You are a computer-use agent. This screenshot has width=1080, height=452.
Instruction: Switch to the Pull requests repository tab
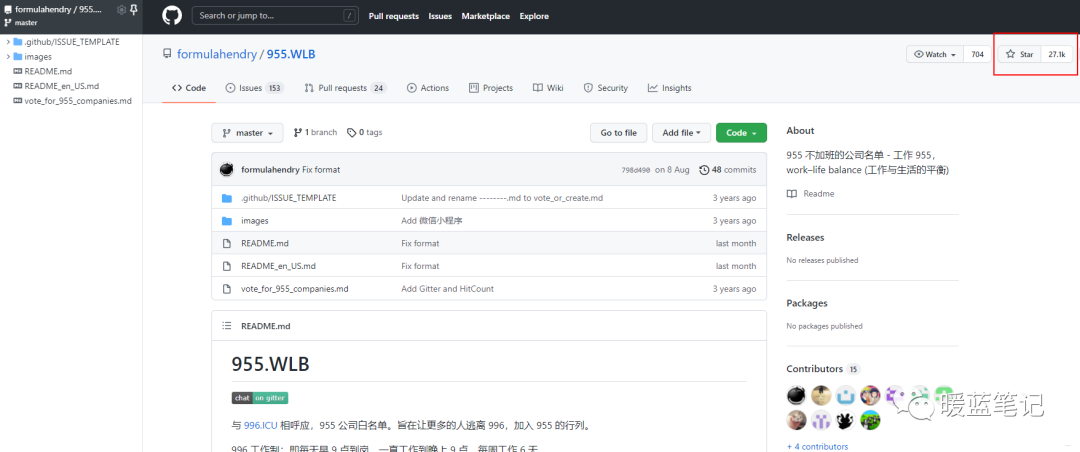tap(346, 88)
